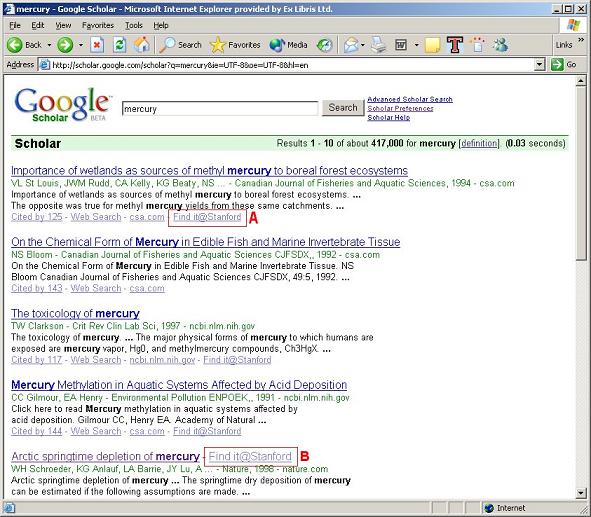Expand the Links bar chevron
This screenshot has width=591, height=517.
tap(581, 40)
